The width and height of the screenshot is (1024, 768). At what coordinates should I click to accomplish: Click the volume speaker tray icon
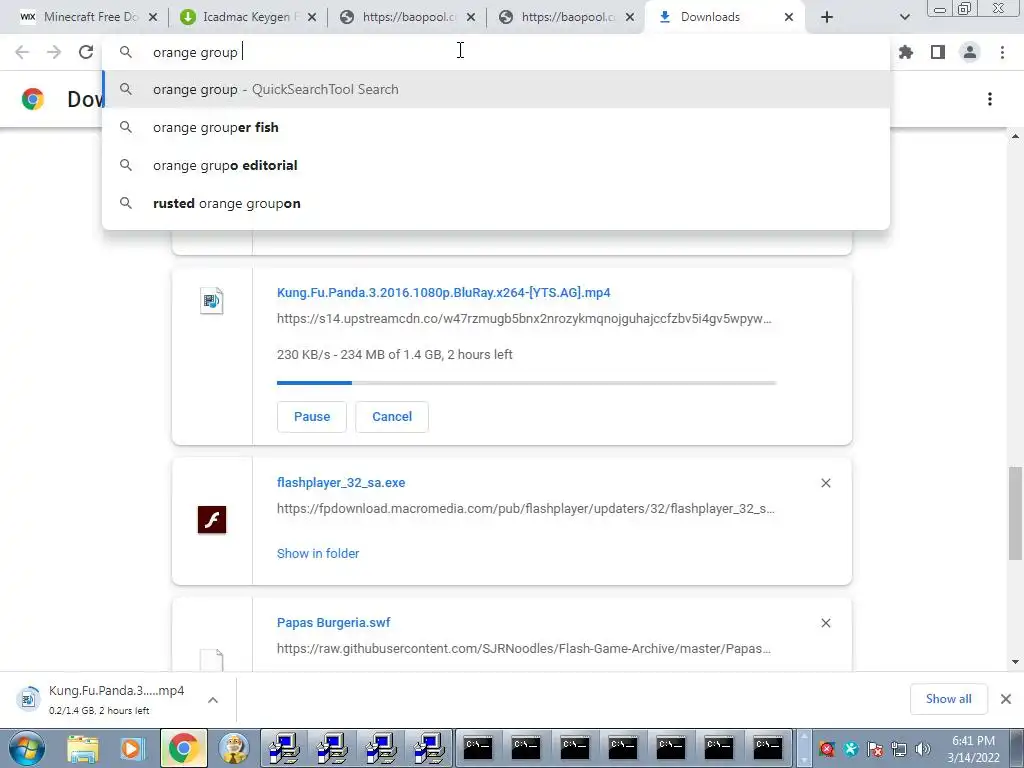[x=922, y=749]
